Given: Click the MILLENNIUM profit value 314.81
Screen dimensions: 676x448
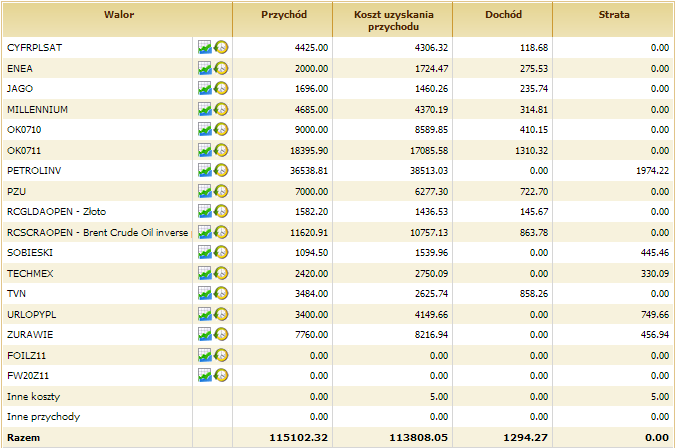Looking at the screenshot, I should point(534,110).
